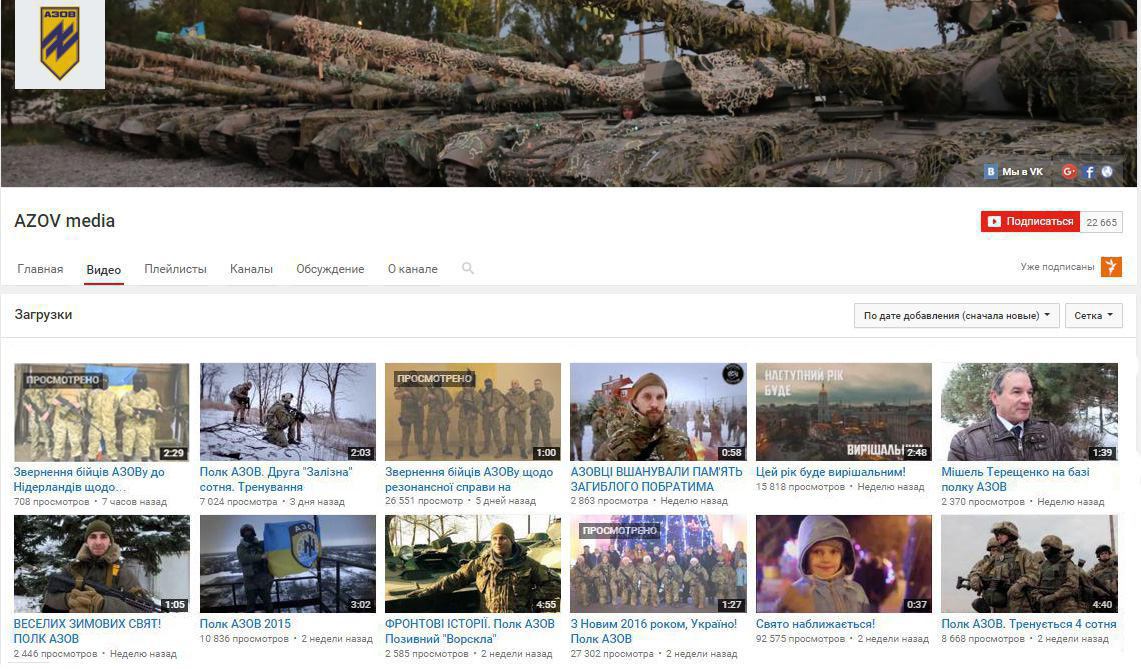Click the orange subscribed channel icon
Image resolution: width=1141 pixels, height=669 pixels.
point(1111,266)
